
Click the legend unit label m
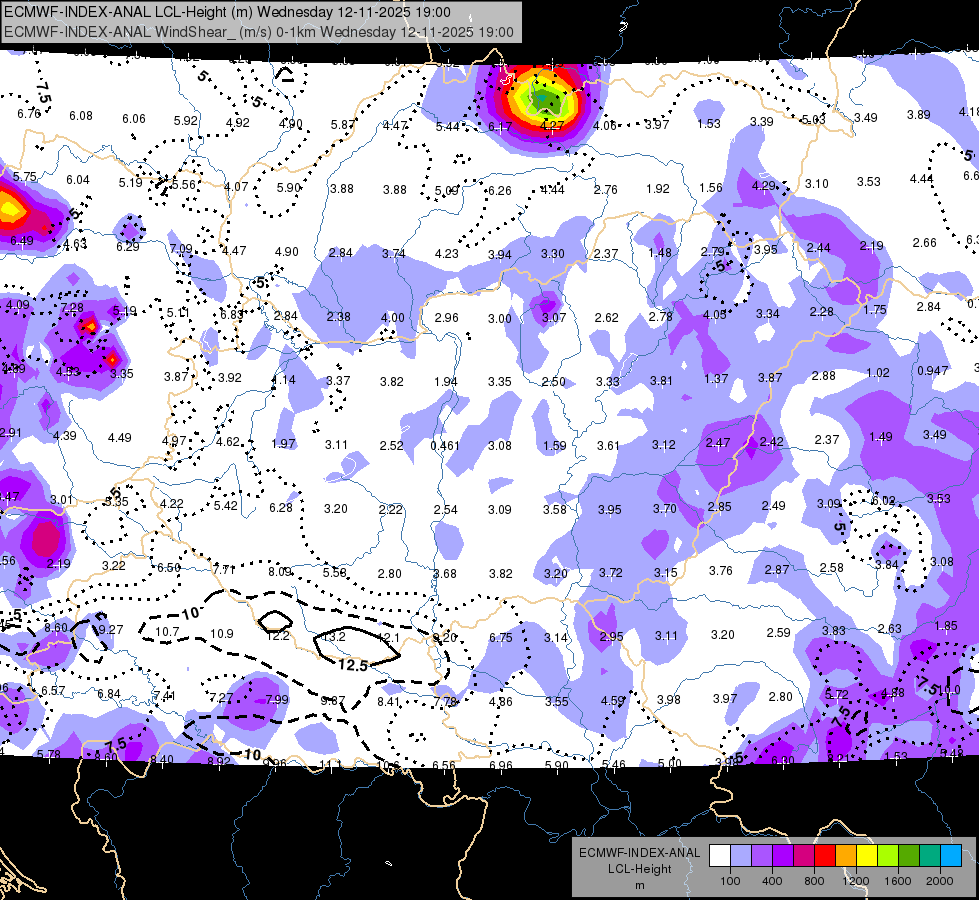tap(639, 886)
